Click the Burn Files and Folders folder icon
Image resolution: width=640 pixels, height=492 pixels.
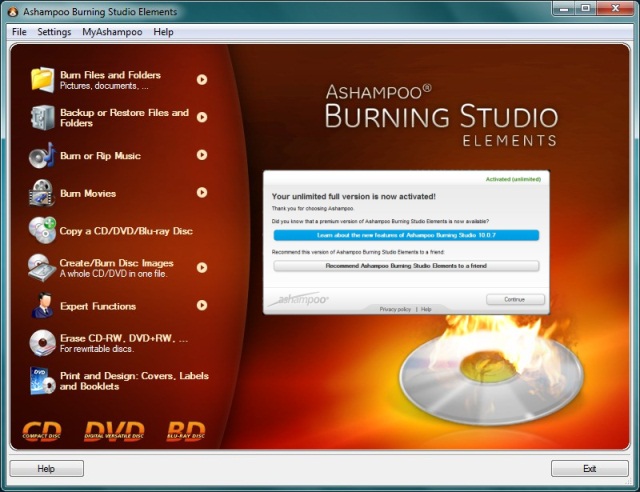click(42, 80)
